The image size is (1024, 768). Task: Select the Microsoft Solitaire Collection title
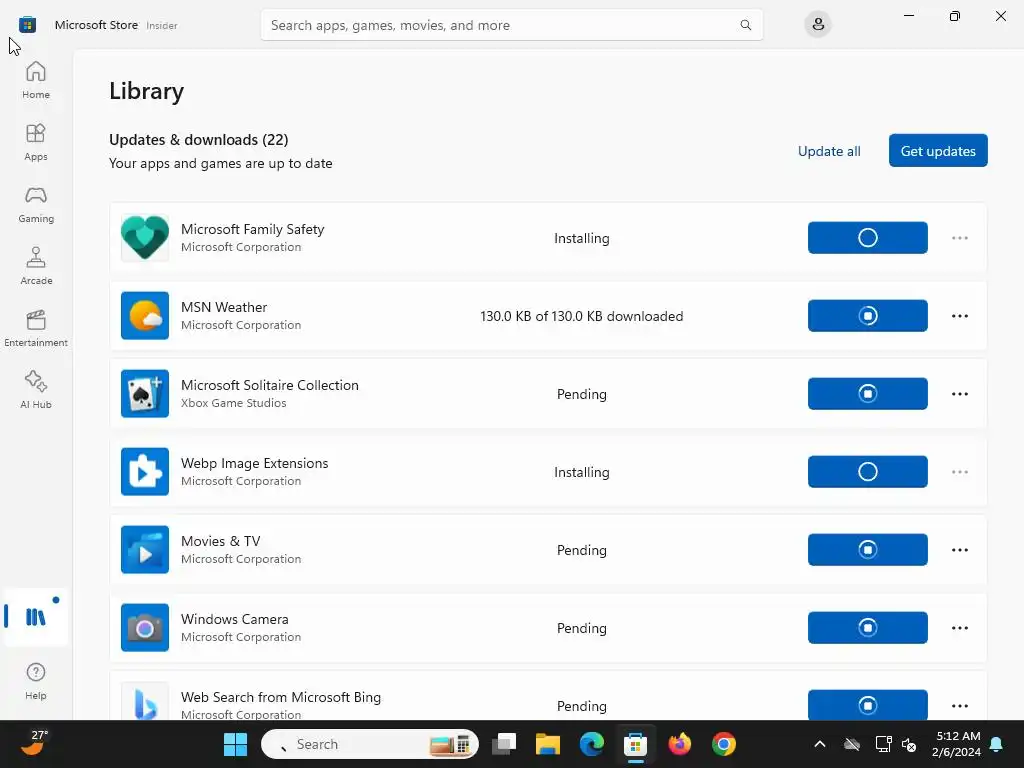(x=270, y=385)
